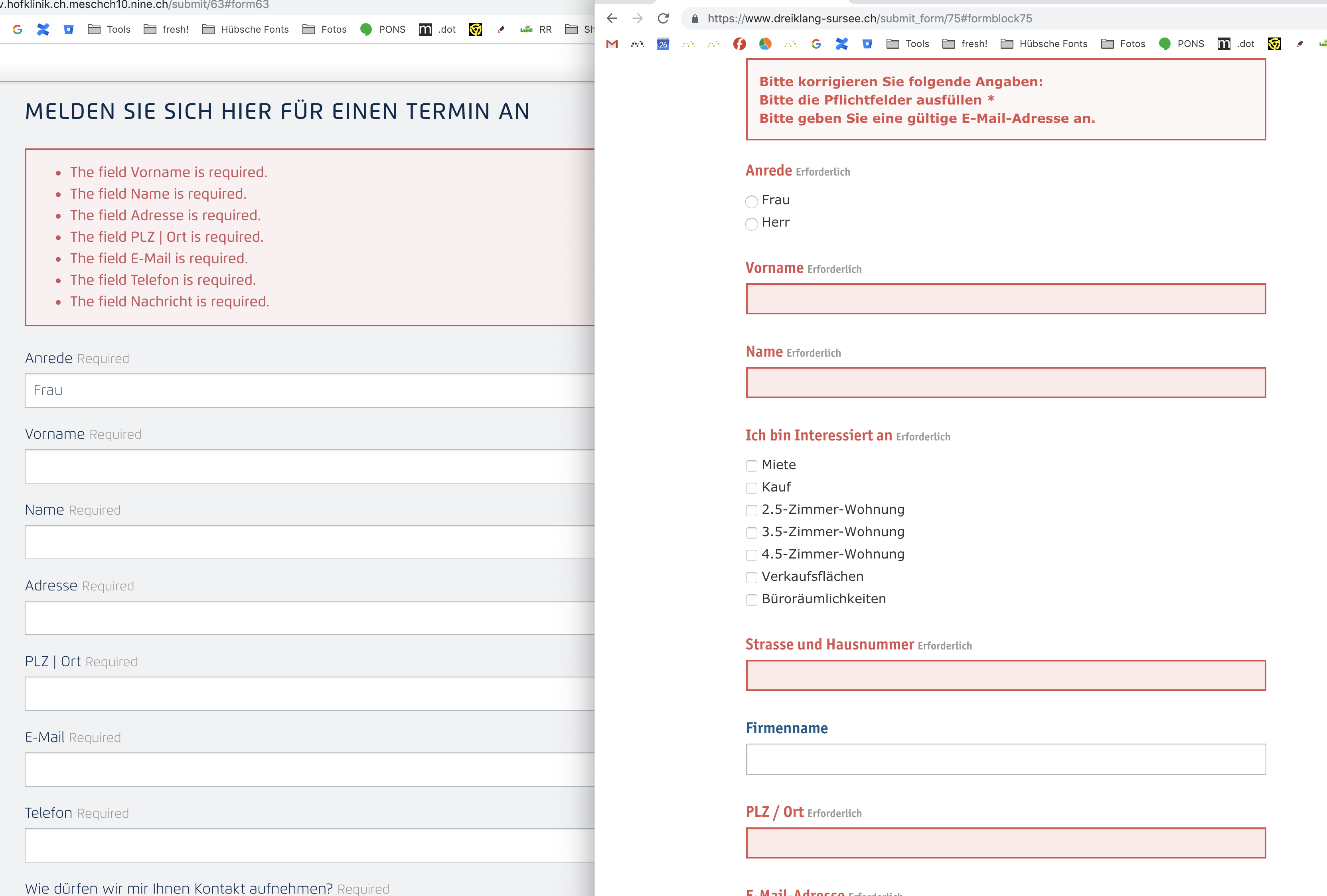
Task: Open the PONS dictionary bookmark
Action: 1181,44
